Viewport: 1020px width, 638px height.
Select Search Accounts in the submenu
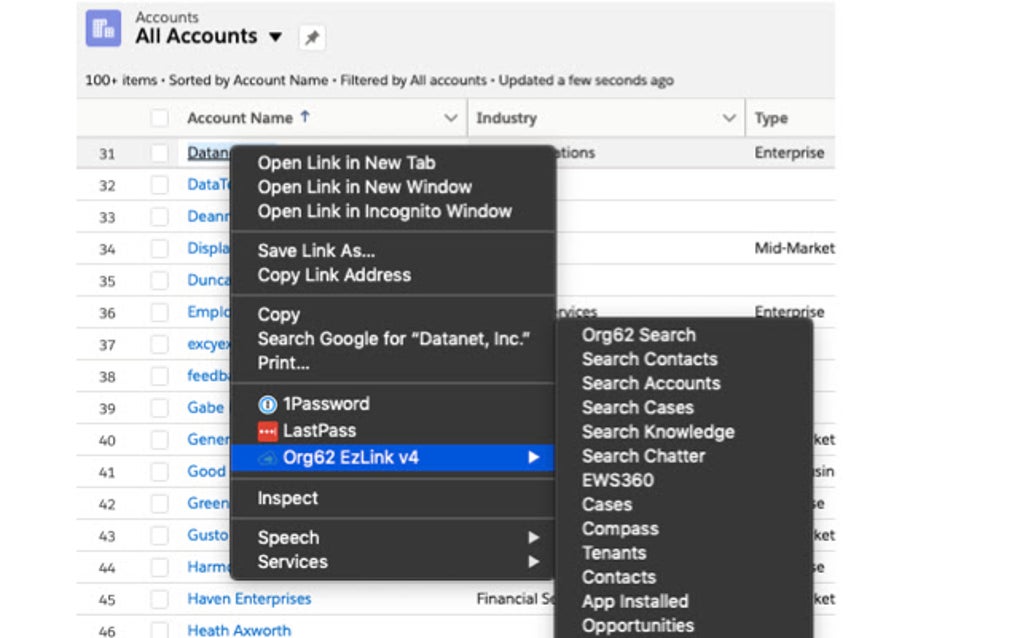click(651, 383)
